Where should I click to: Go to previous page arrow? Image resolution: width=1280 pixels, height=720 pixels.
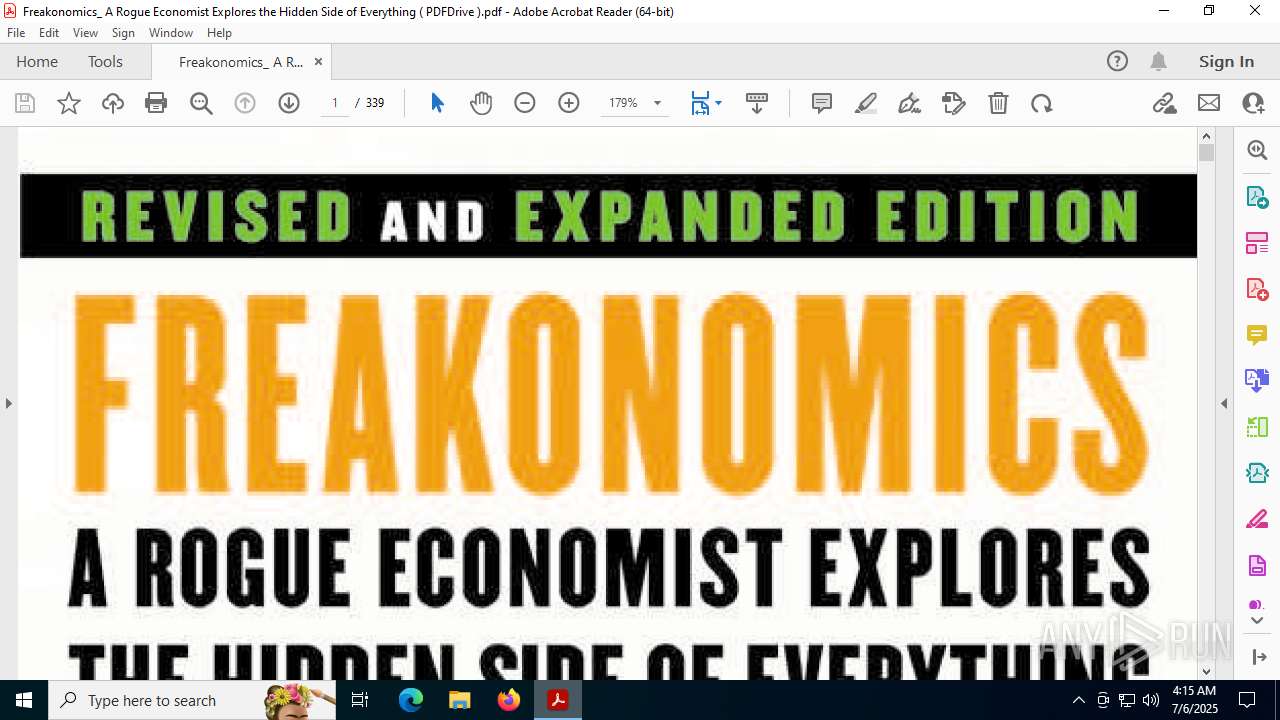coord(245,103)
